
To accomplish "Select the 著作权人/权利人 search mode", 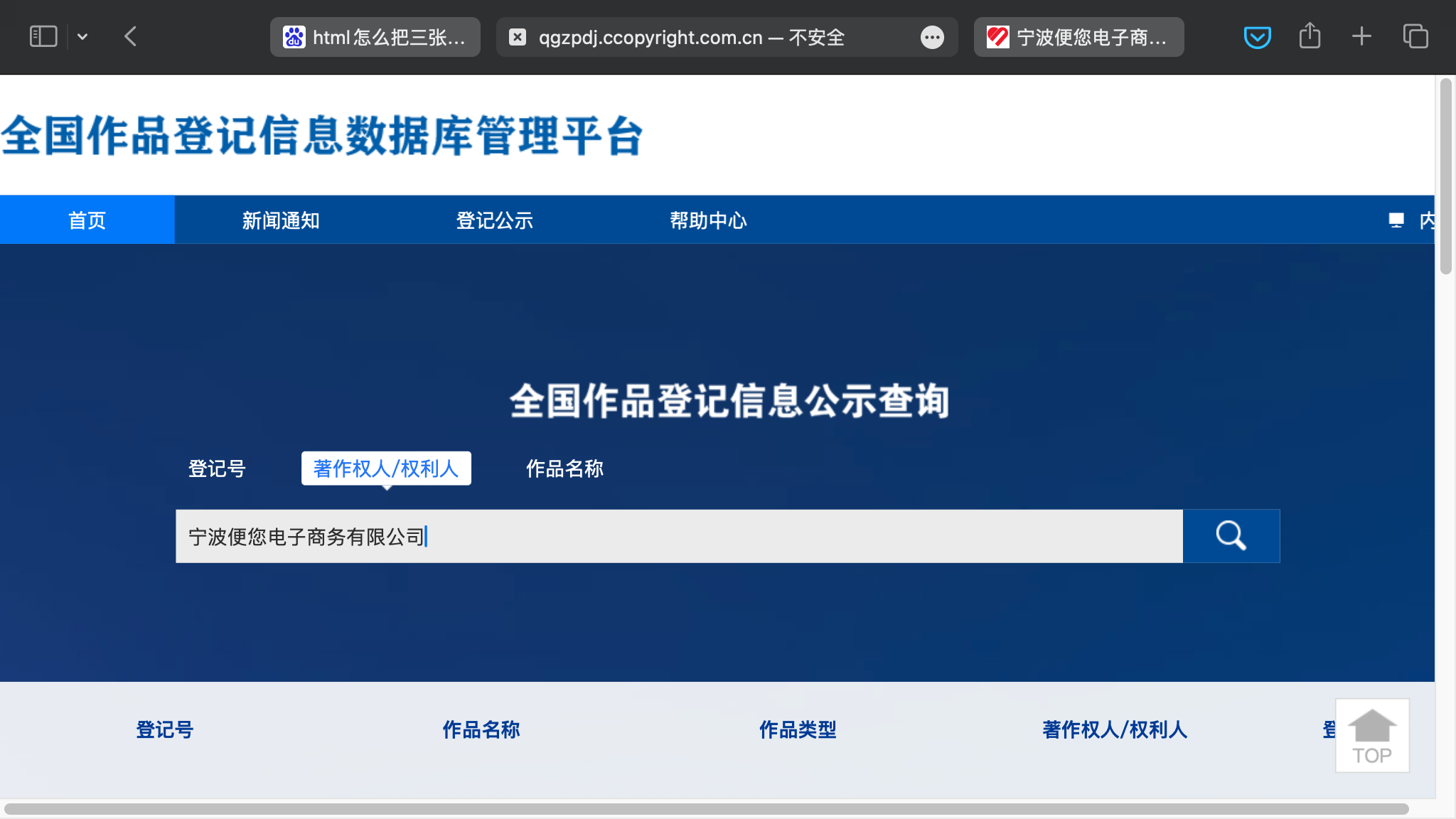I will pos(386,469).
